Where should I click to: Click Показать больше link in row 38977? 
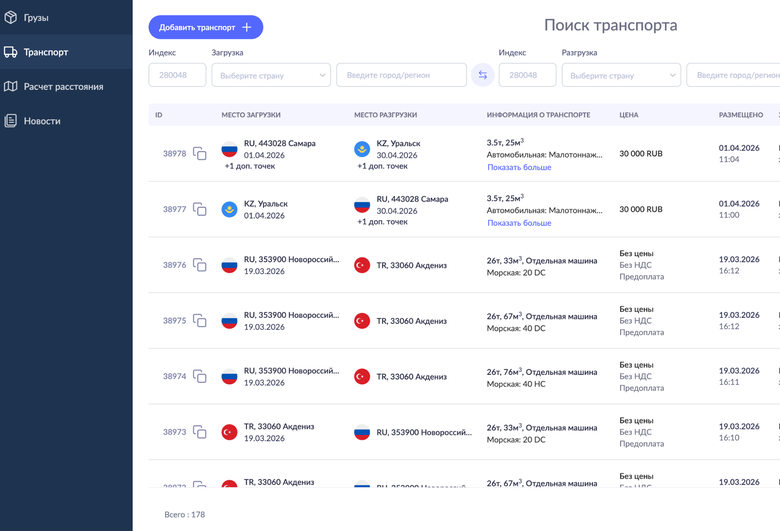click(519, 223)
